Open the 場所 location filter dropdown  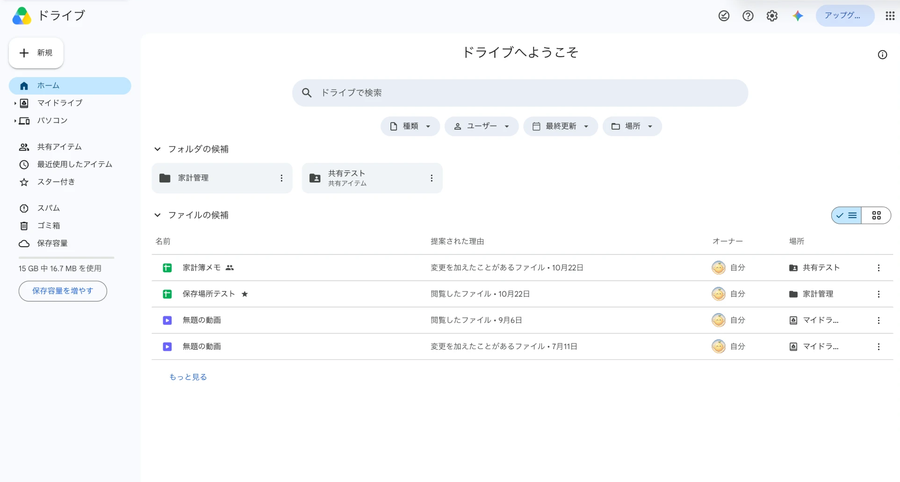[x=632, y=126]
